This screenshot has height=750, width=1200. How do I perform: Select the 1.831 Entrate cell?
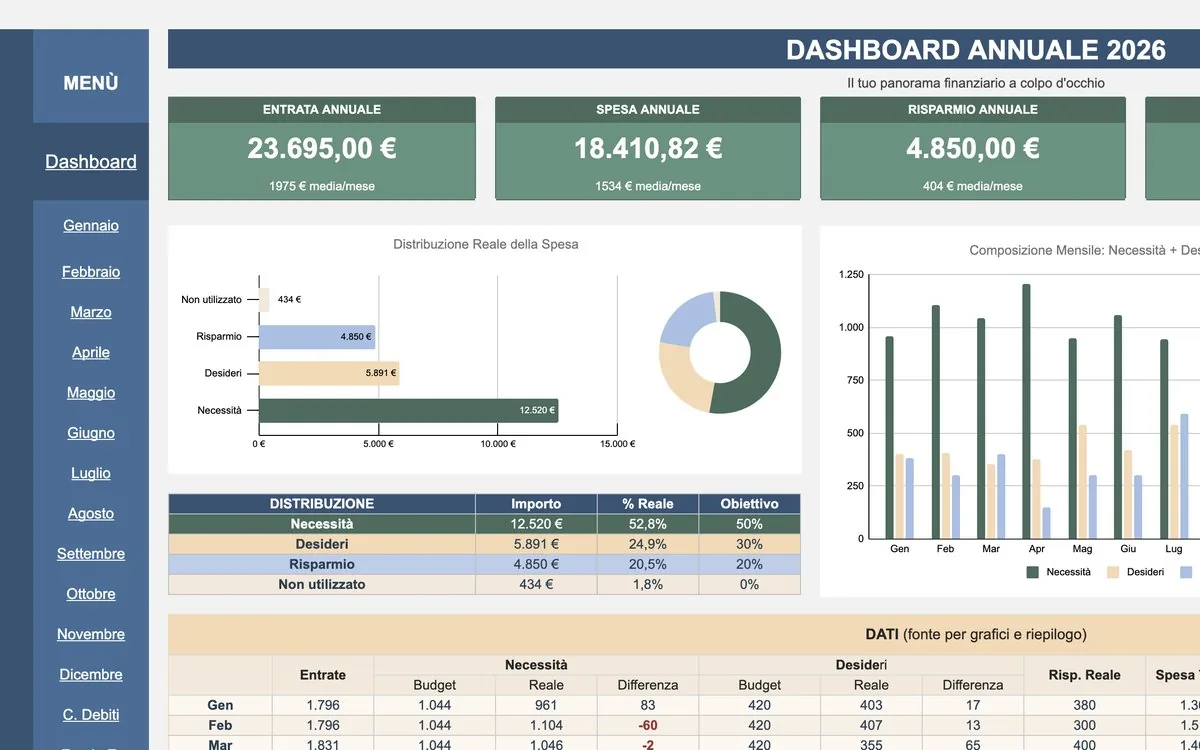pos(323,745)
